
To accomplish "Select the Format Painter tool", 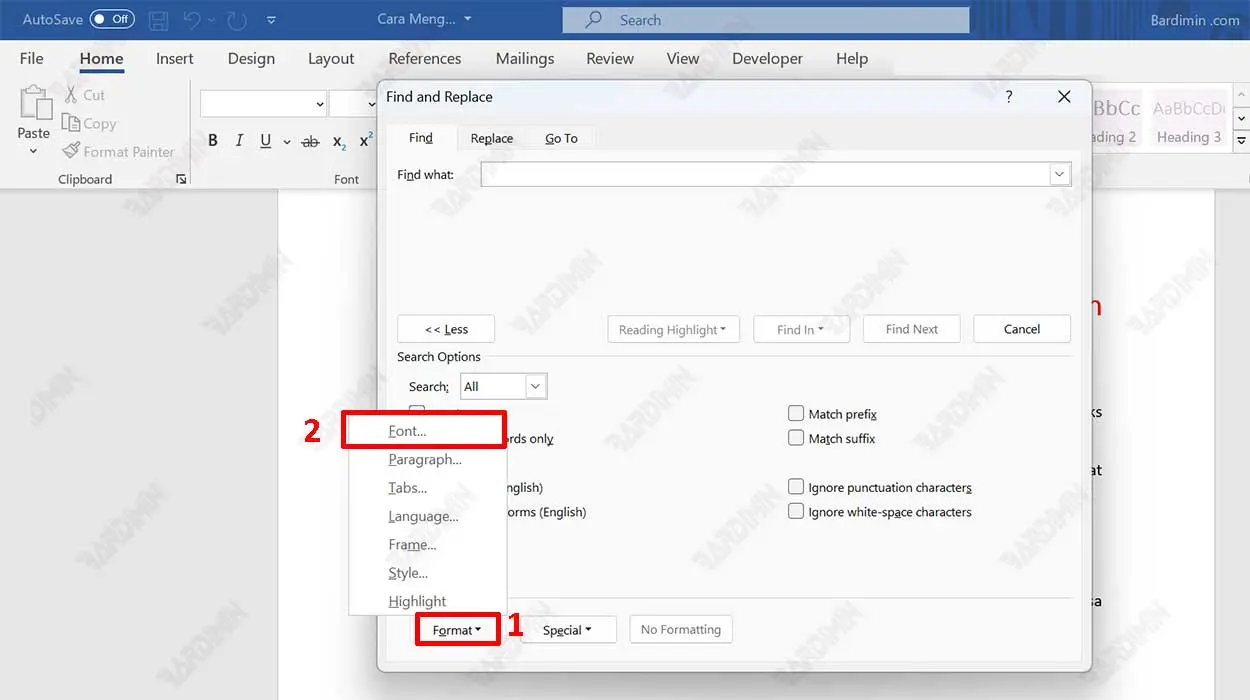I will (x=118, y=152).
